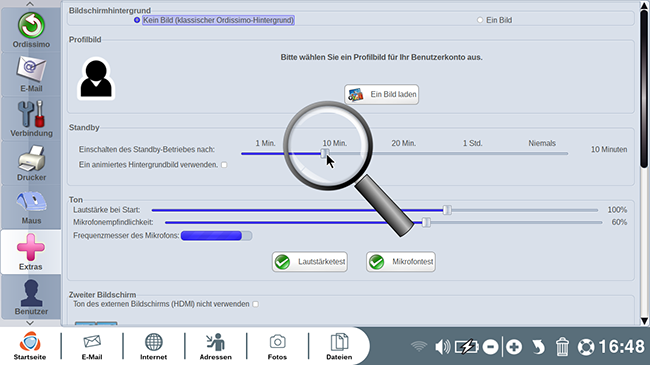The width and height of the screenshot is (650, 365).
Task: Click the zoom in plus icon
Action: [x=514, y=347]
